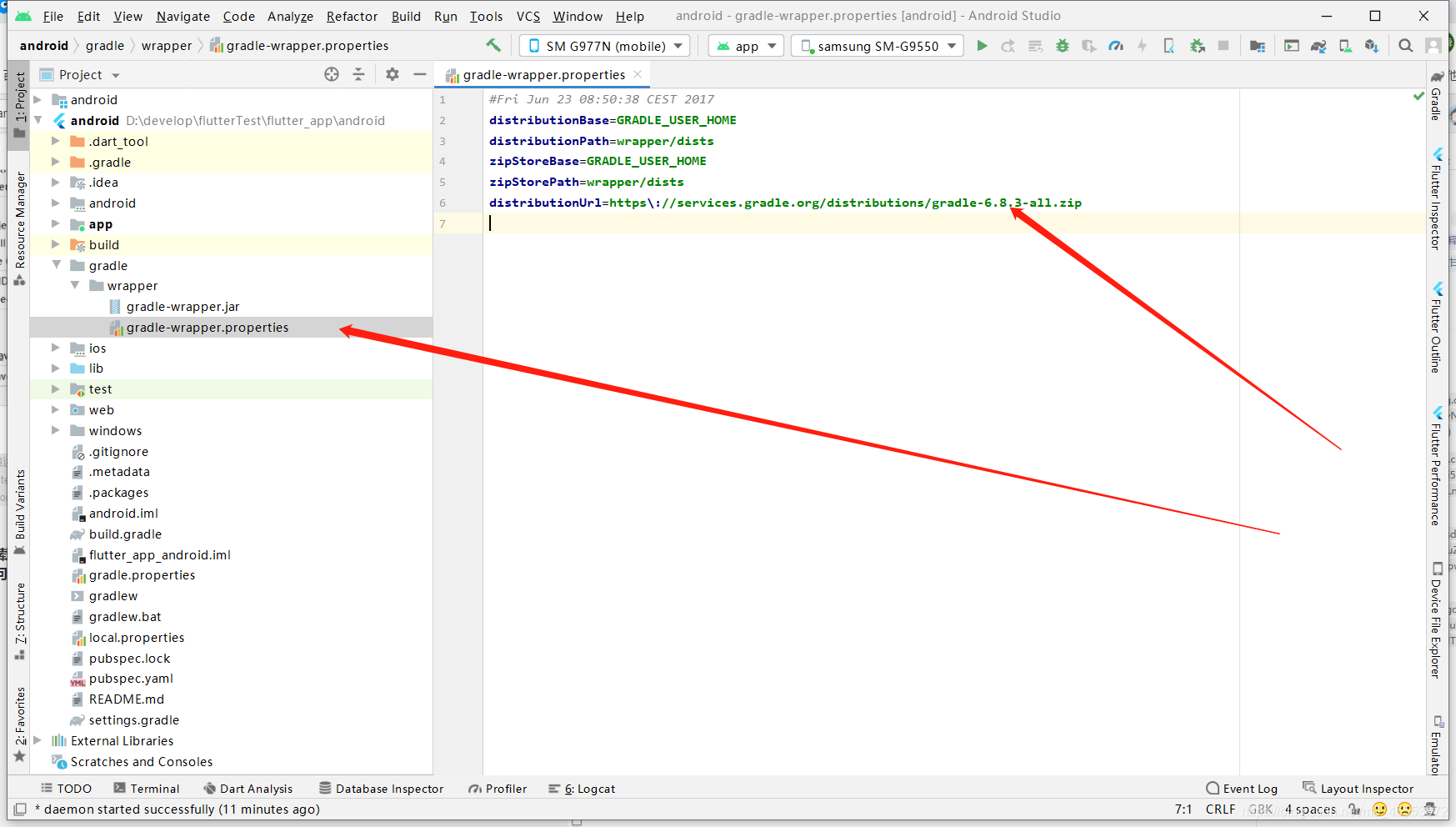Toggle the 1: Project tool window
This screenshot has width=1456, height=827.
pos(20,105)
